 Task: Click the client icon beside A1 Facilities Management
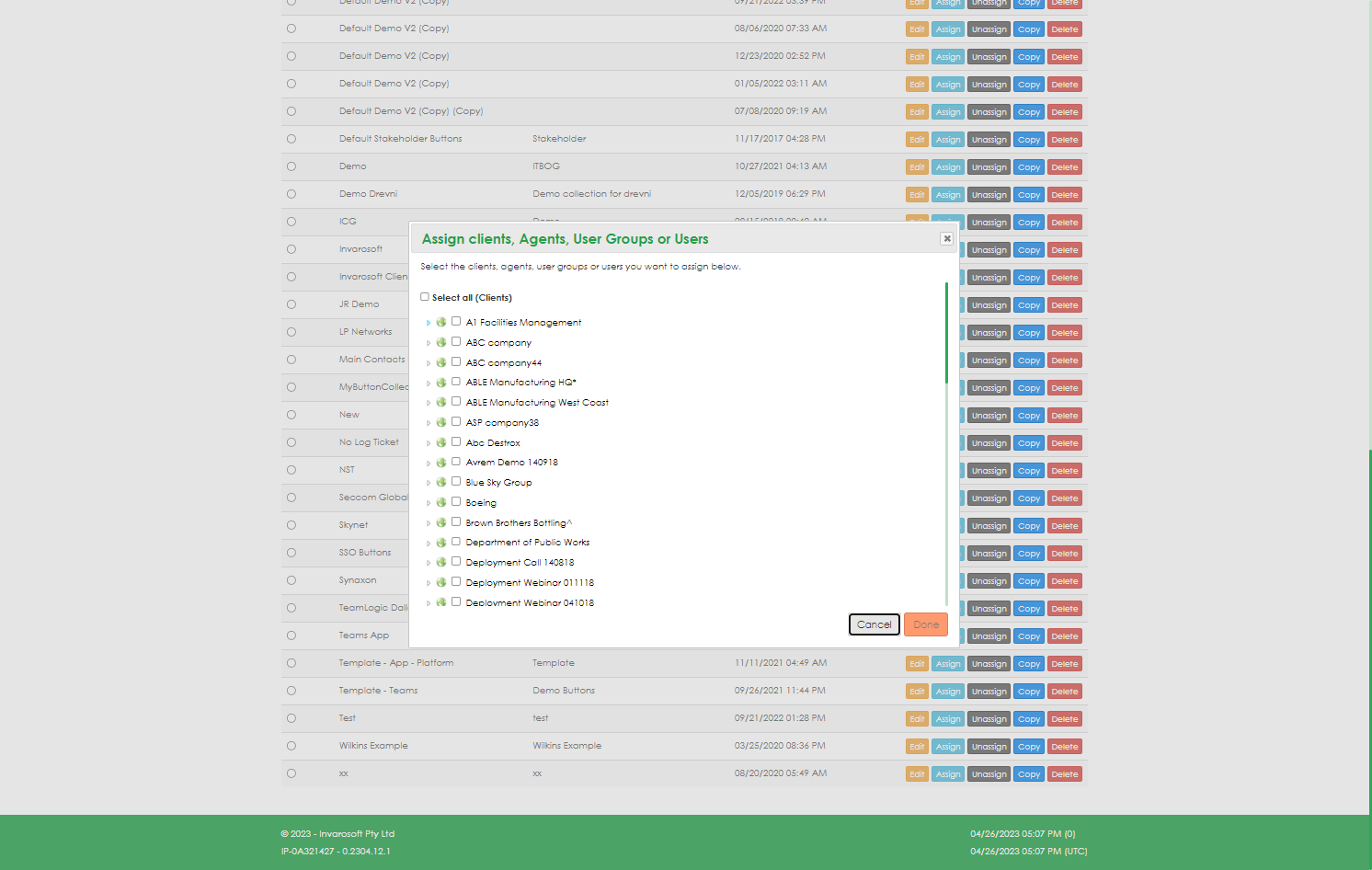tap(441, 322)
